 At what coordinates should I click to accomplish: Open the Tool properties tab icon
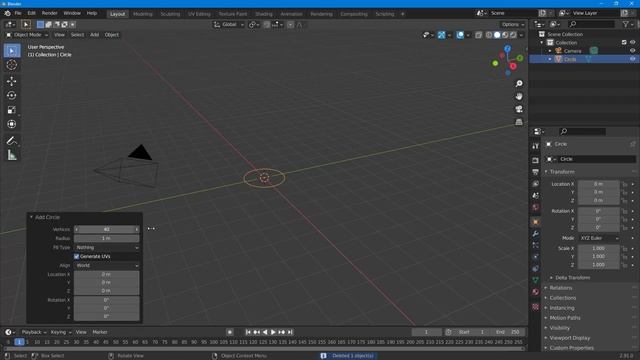coord(536,146)
